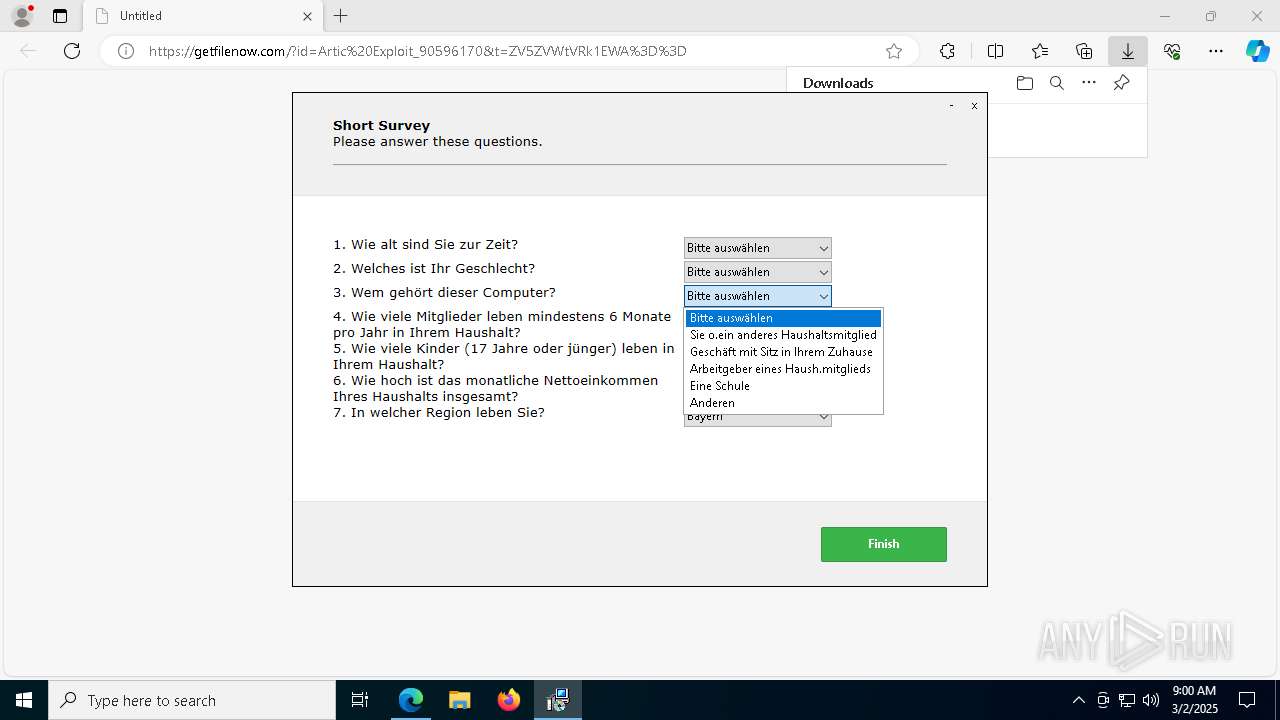Click the browser profile avatar icon

[x=21, y=16]
